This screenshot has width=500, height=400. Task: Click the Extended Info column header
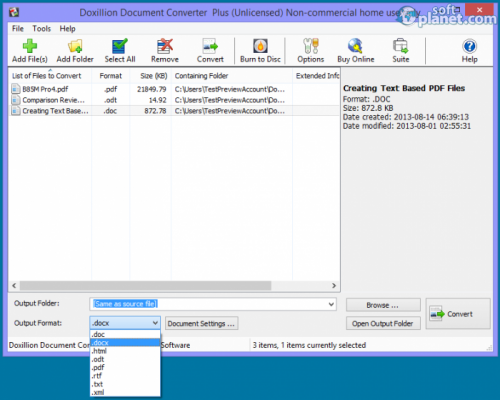[316, 76]
